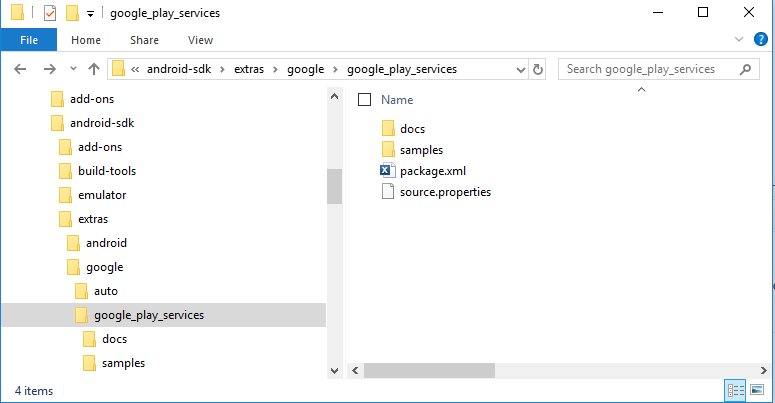The height and width of the screenshot is (403, 775).
Task: Go up one folder level
Action: tap(94, 69)
